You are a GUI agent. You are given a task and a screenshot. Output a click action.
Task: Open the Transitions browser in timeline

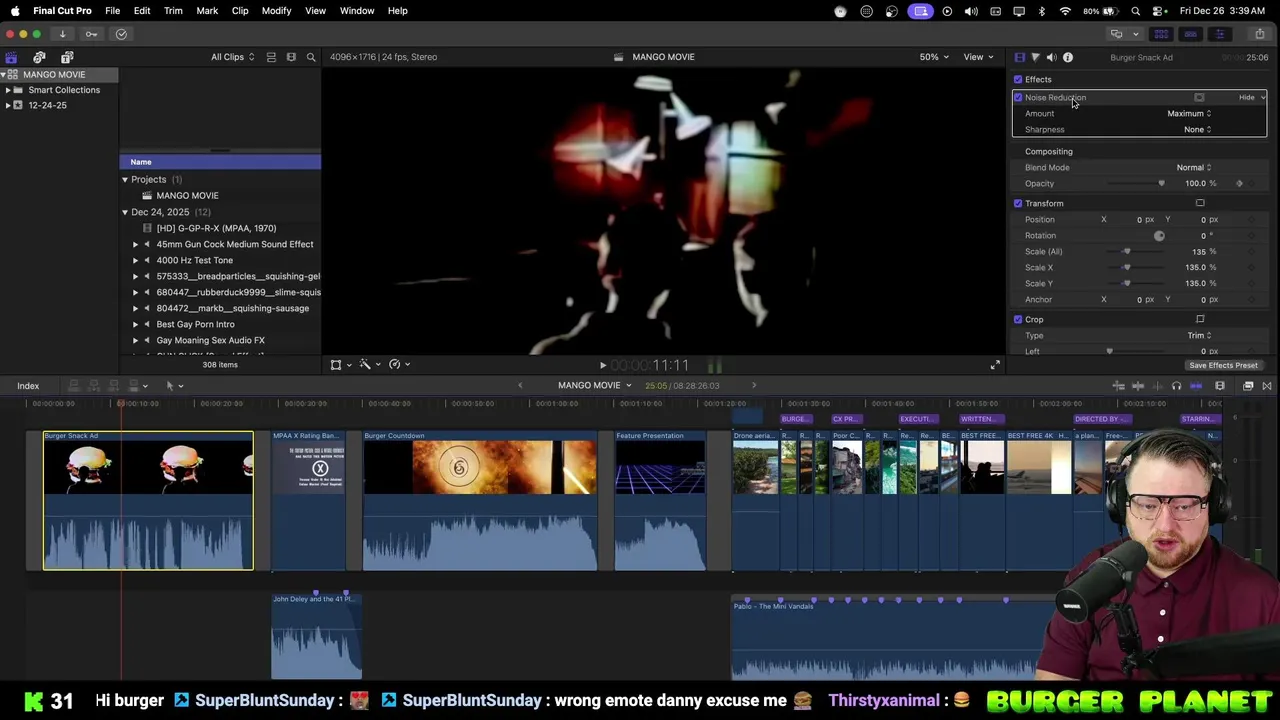coord(1266,386)
